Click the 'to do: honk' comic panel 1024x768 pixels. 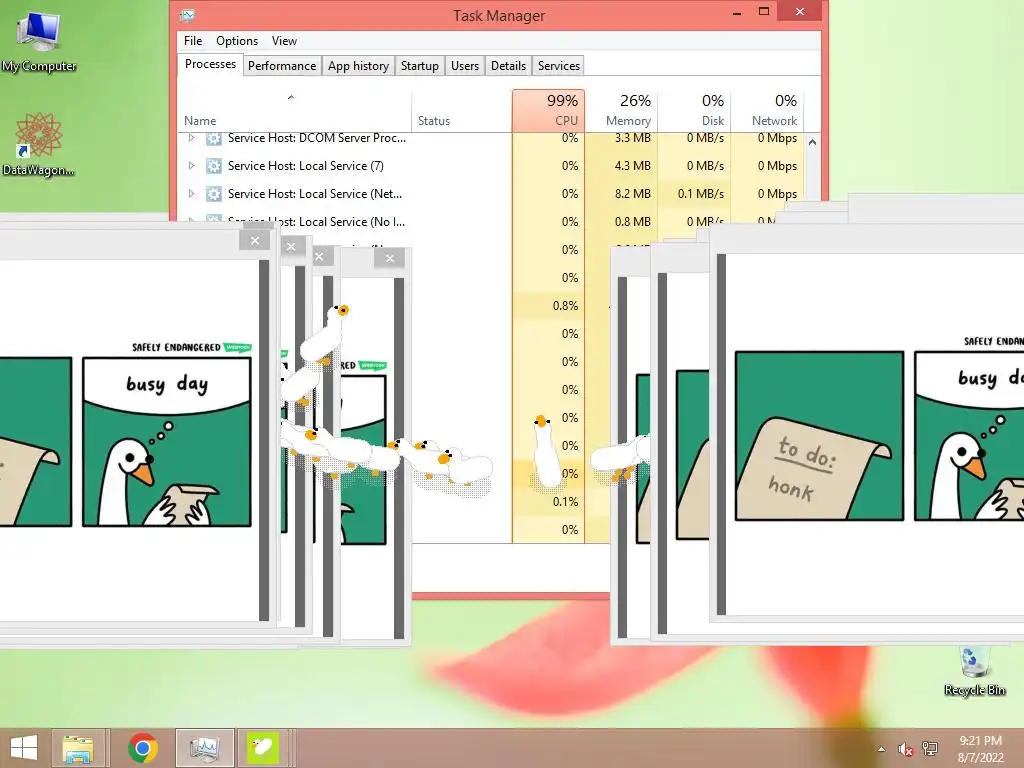pyautogui.click(x=820, y=436)
